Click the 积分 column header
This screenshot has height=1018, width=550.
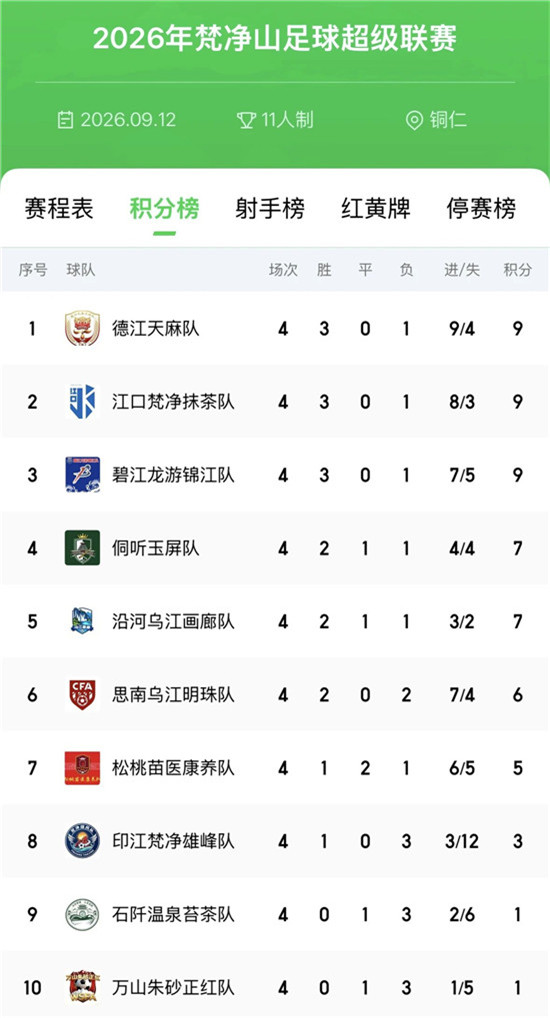(518, 270)
